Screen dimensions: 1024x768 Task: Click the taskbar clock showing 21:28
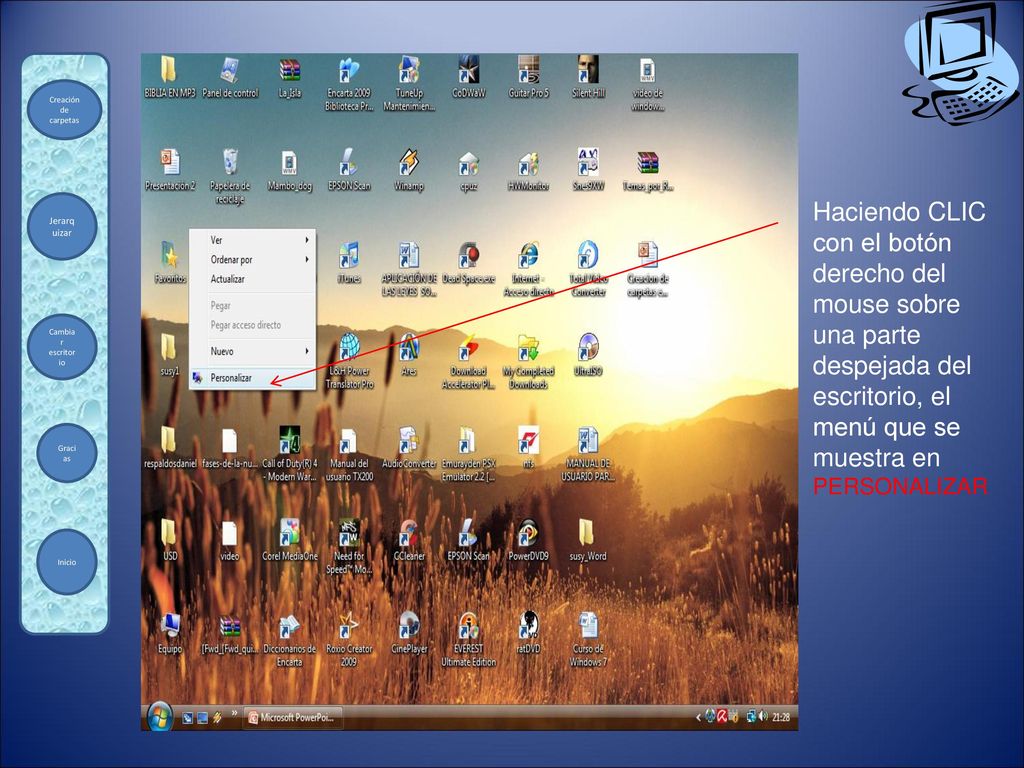click(781, 717)
